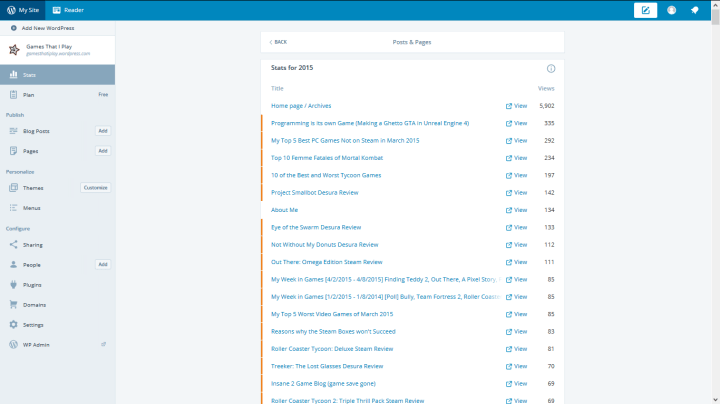The height and width of the screenshot is (404, 720).
Task: Open Programming is its own Game post stats
Action: pyautogui.click(x=370, y=123)
